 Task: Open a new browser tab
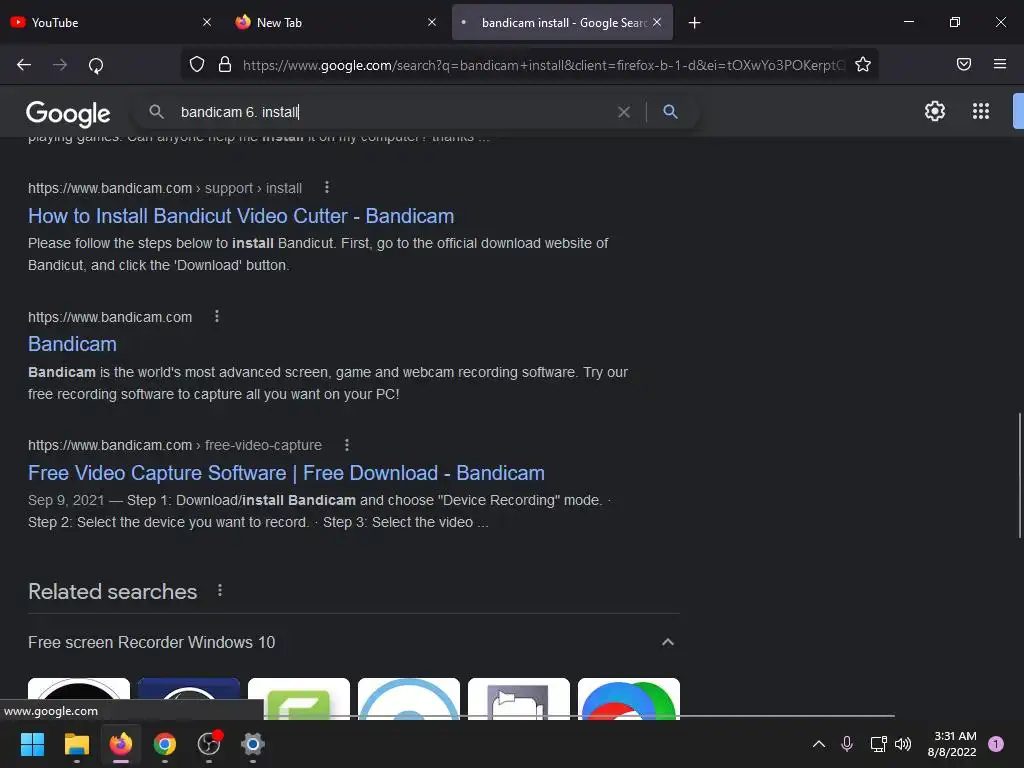[x=694, y=23]
